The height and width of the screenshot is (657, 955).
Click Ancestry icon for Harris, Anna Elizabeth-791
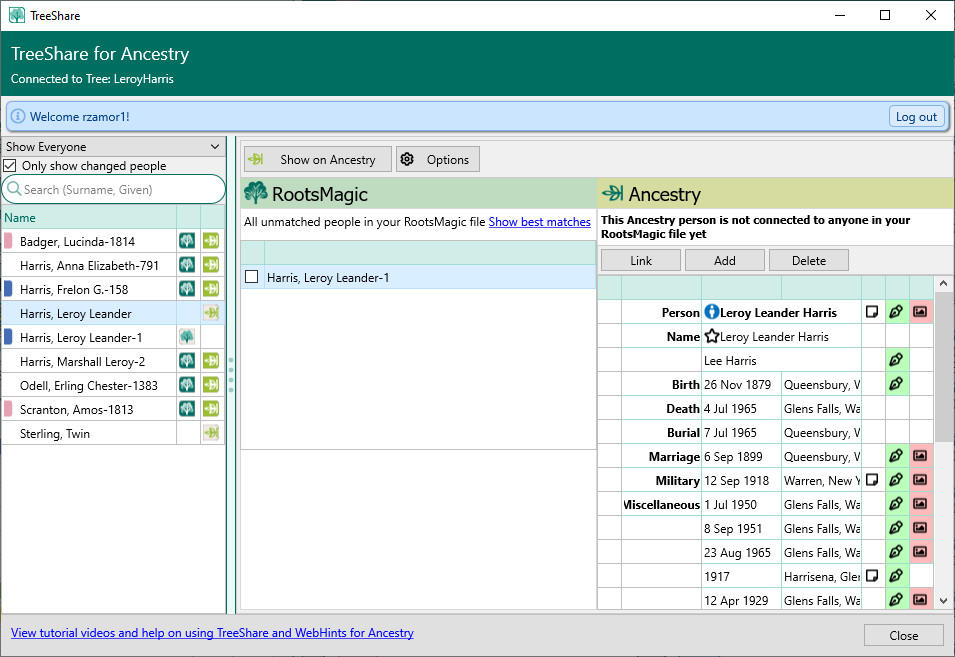click(x=211, y=265)
